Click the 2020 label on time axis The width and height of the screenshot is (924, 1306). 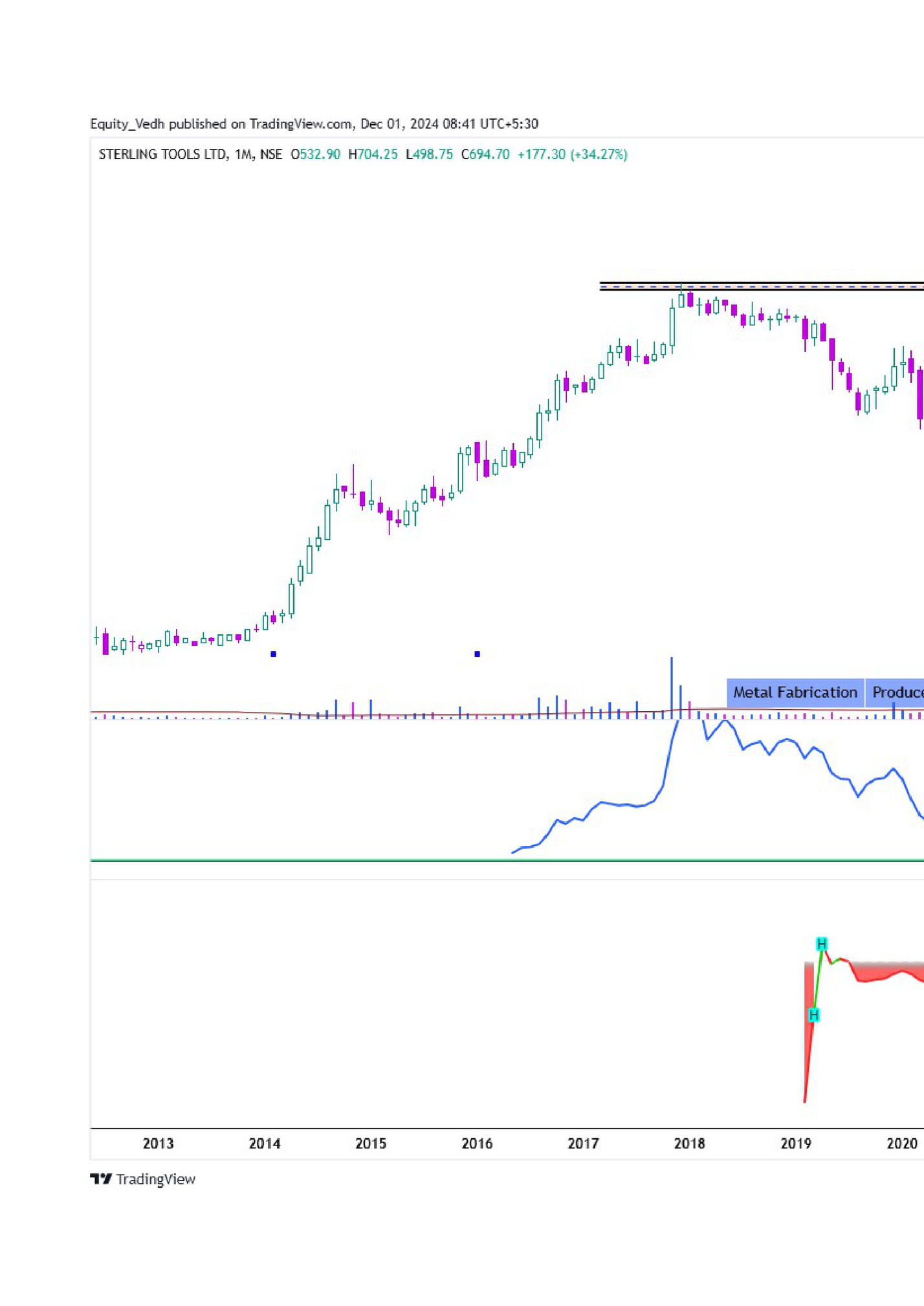[x=901, y=1144]
